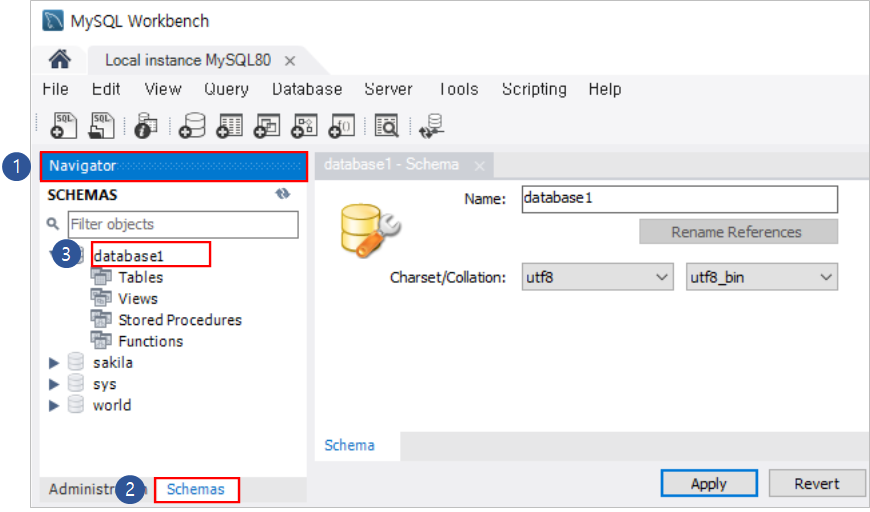Click the schema Name input field
Image resolution: width=870 pixels, height=512 pixels.
680,199
